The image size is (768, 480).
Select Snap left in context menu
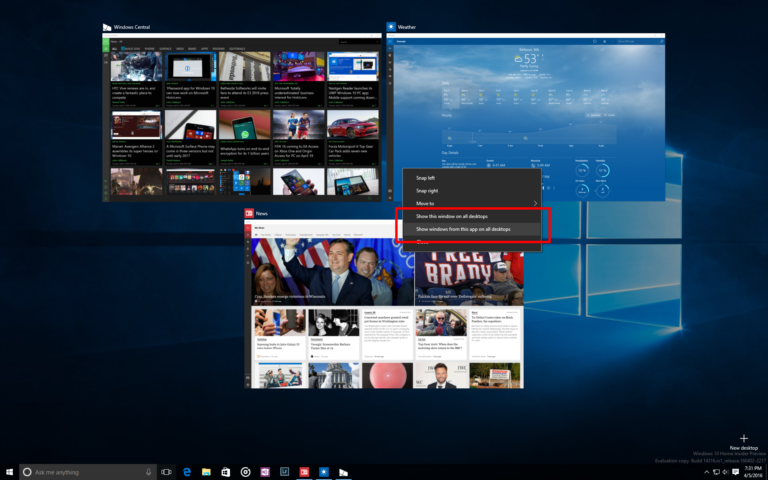click(x=426, y=178)
